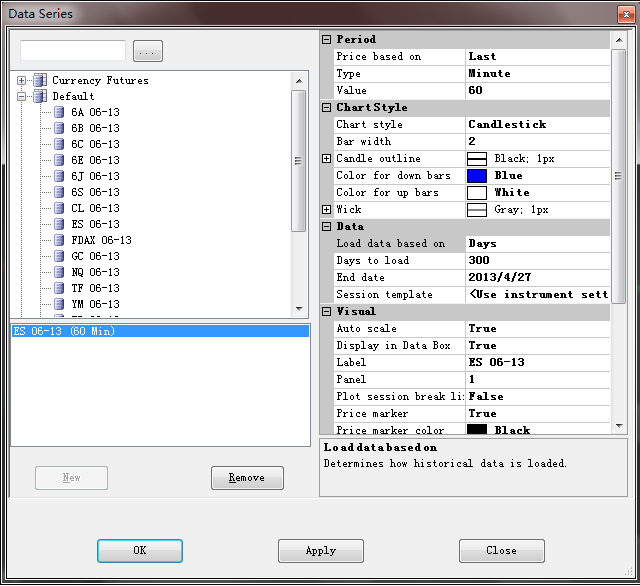The width and height of the screenshot is (640, 586).
Task: Click the FDAX 06-13 instrument icon
Action: pos(59,240)
